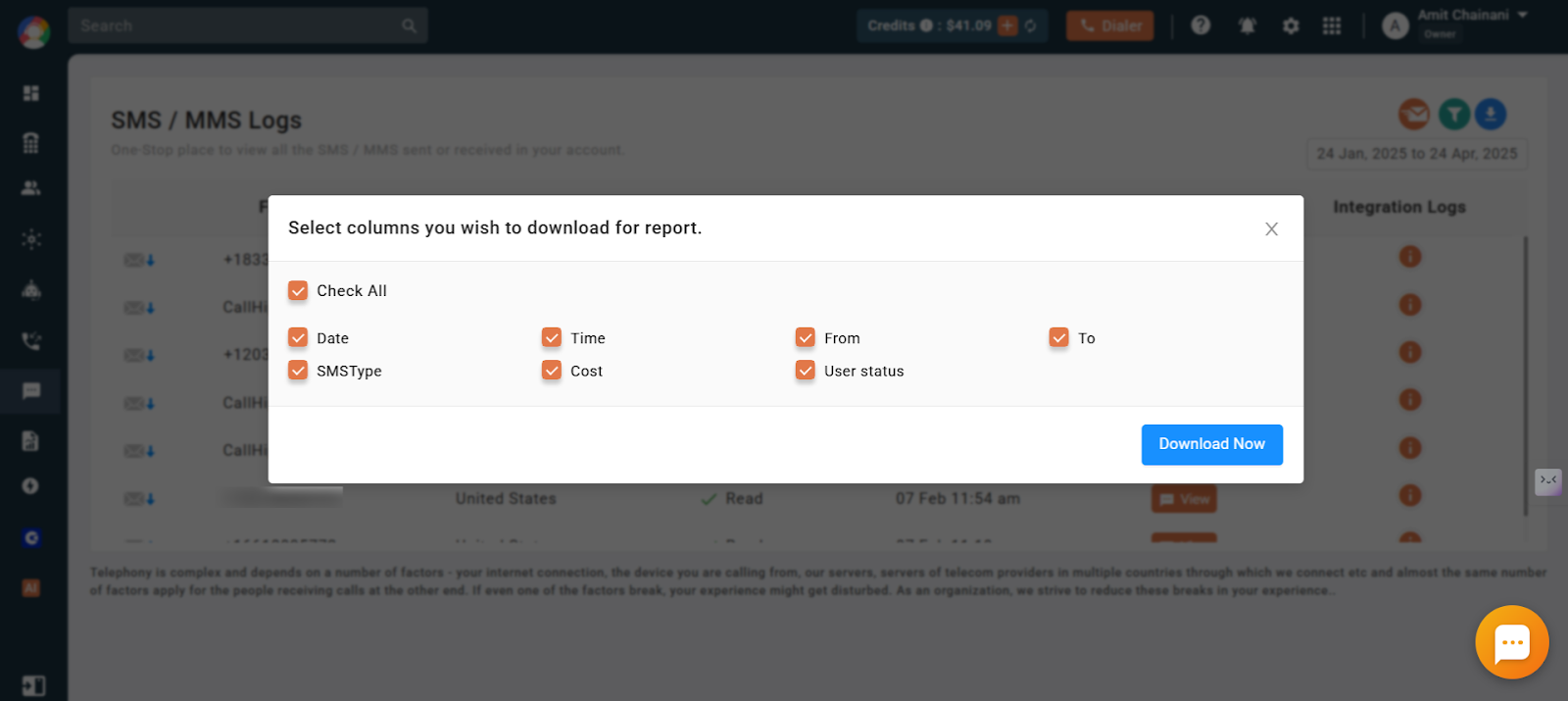Screen dimensions: 1568x701
Task: Open the apps grid menu
Action: (x=1332, y=25)
